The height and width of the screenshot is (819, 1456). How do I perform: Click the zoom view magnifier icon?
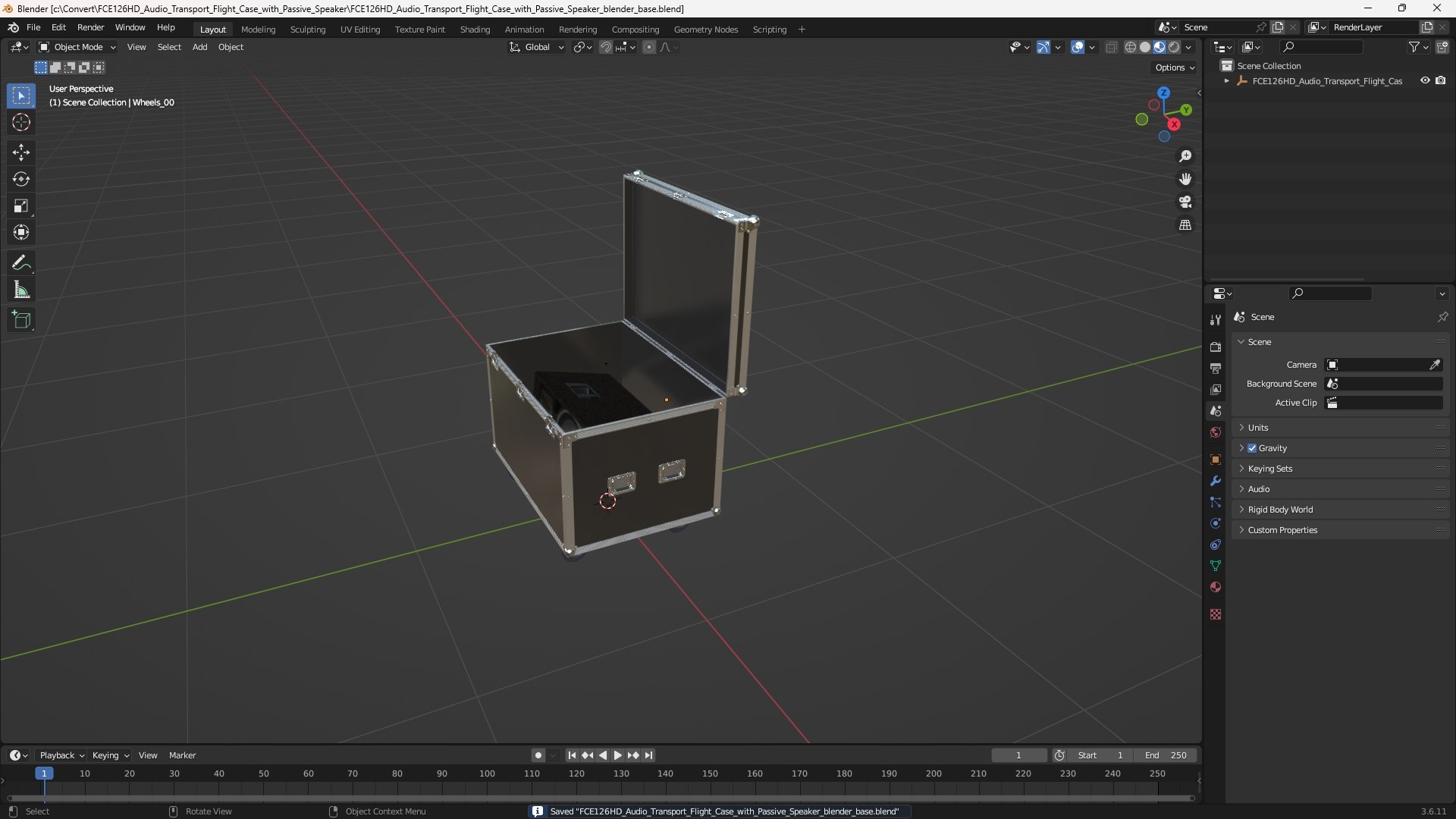pos(1185,156)
